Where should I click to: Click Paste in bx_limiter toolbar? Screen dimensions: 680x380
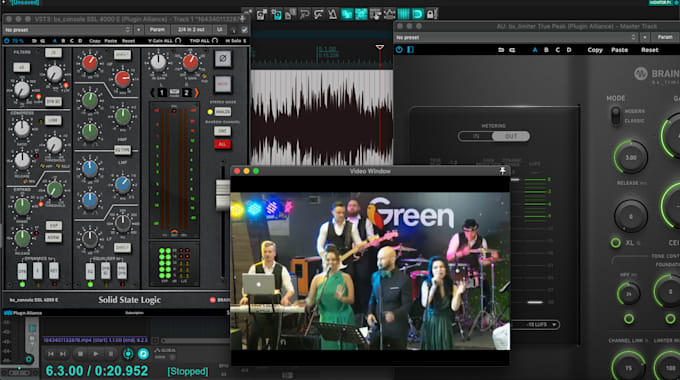point(619,50)
